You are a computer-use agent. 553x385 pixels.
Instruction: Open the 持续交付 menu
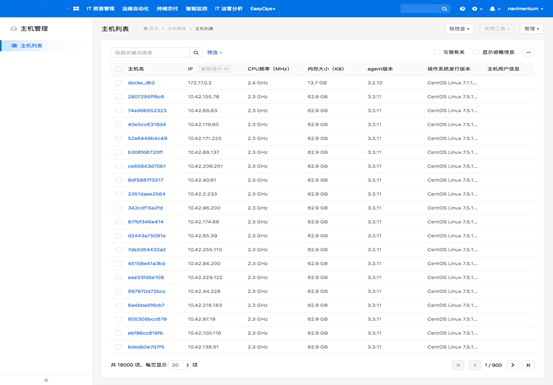pyautogui.click(x=167, y=8)
